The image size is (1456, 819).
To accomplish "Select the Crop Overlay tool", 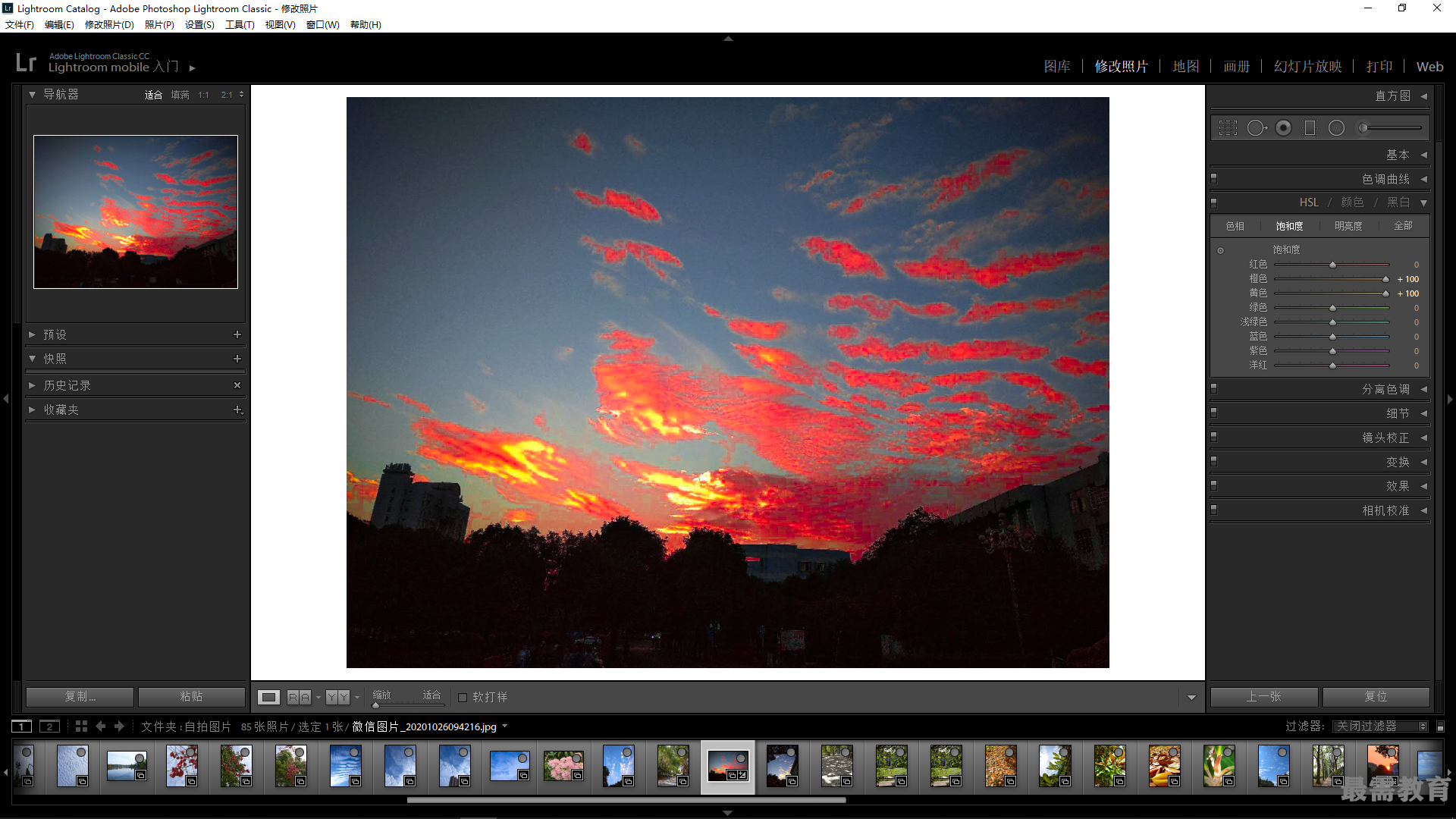I will click(x=1228, y=128).
